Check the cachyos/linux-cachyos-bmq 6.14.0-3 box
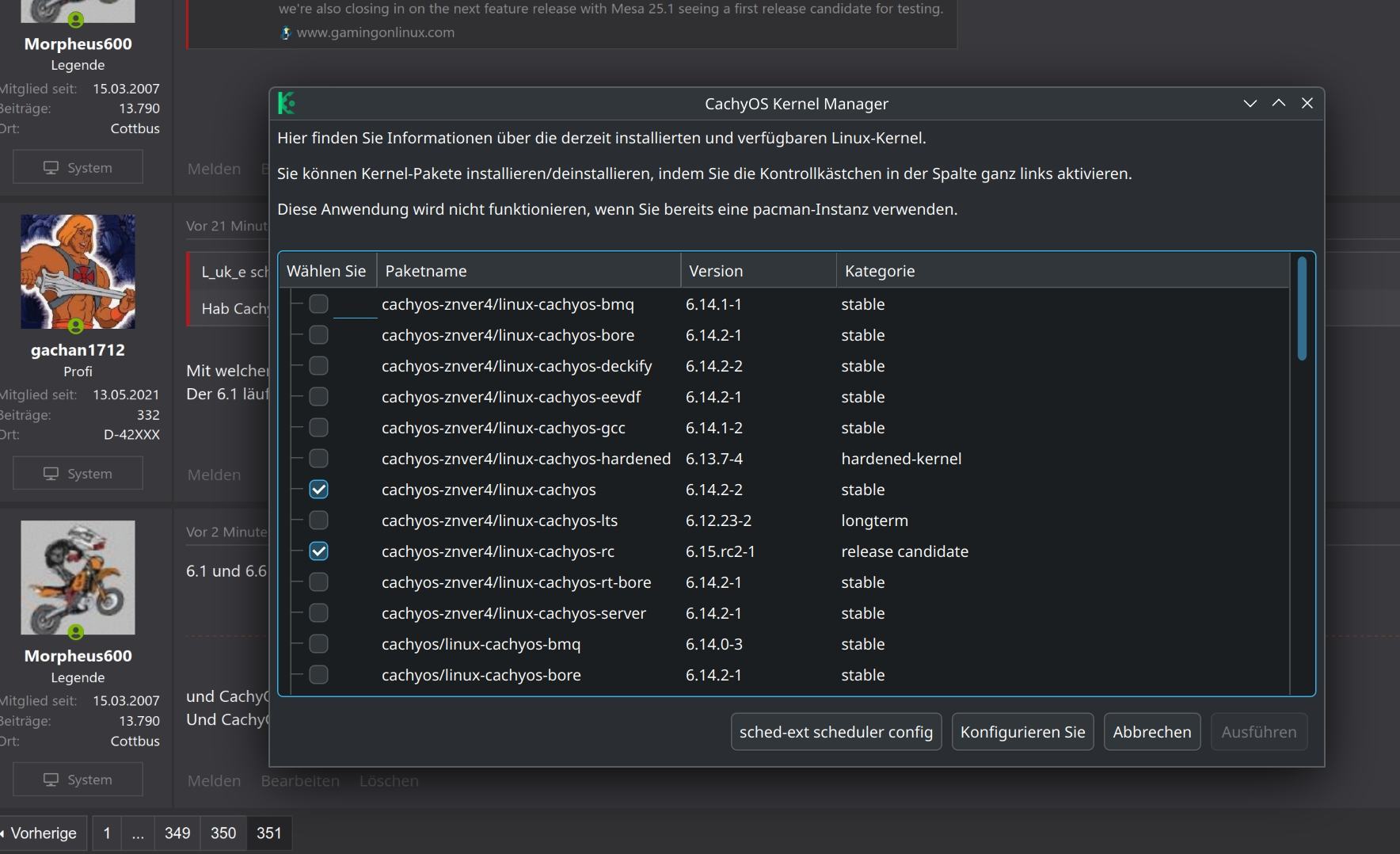 point(318,643)
